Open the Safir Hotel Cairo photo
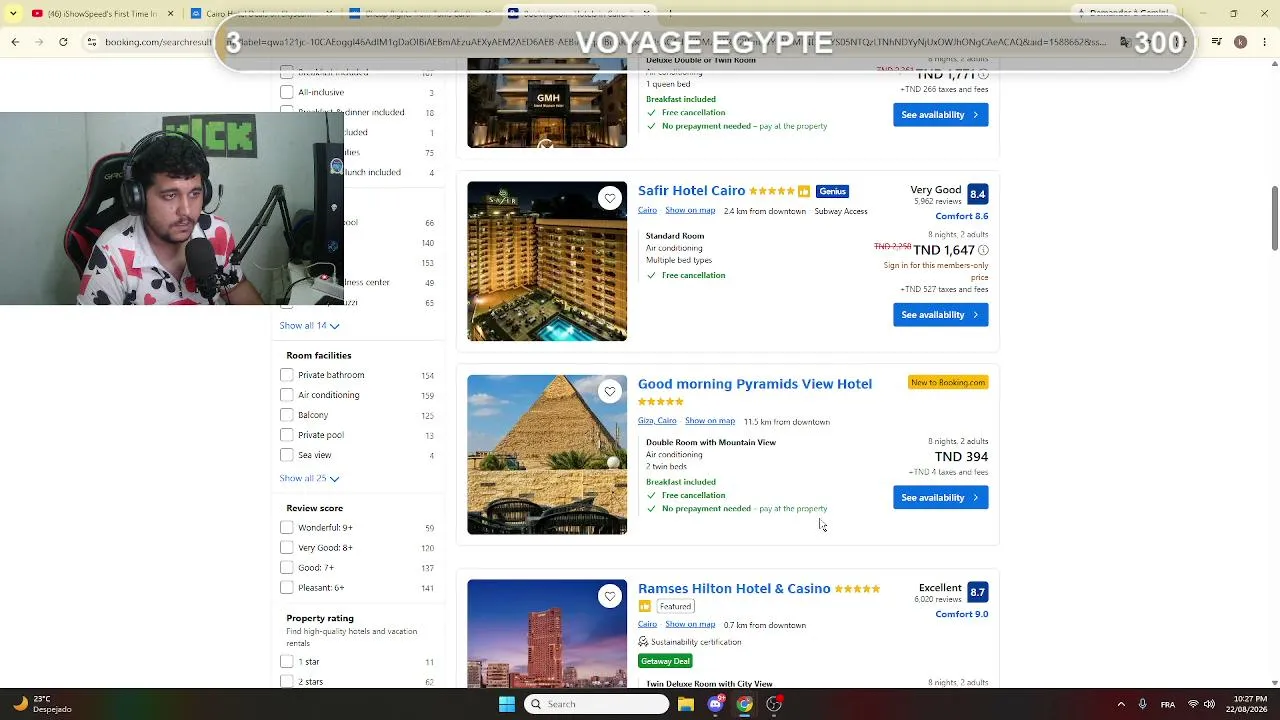The image size is (1280, 720). [x=547, y=261]
